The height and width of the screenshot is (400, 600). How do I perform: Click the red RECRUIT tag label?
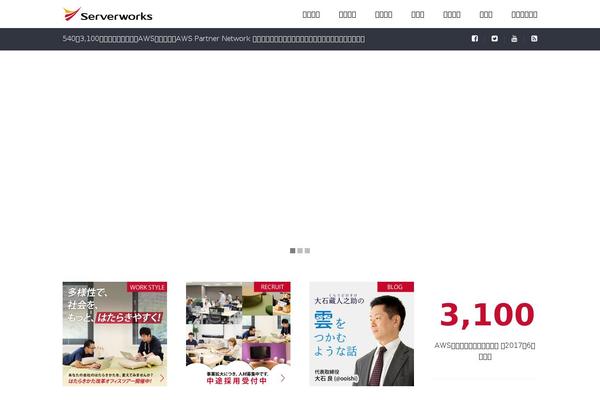(272, 287)
